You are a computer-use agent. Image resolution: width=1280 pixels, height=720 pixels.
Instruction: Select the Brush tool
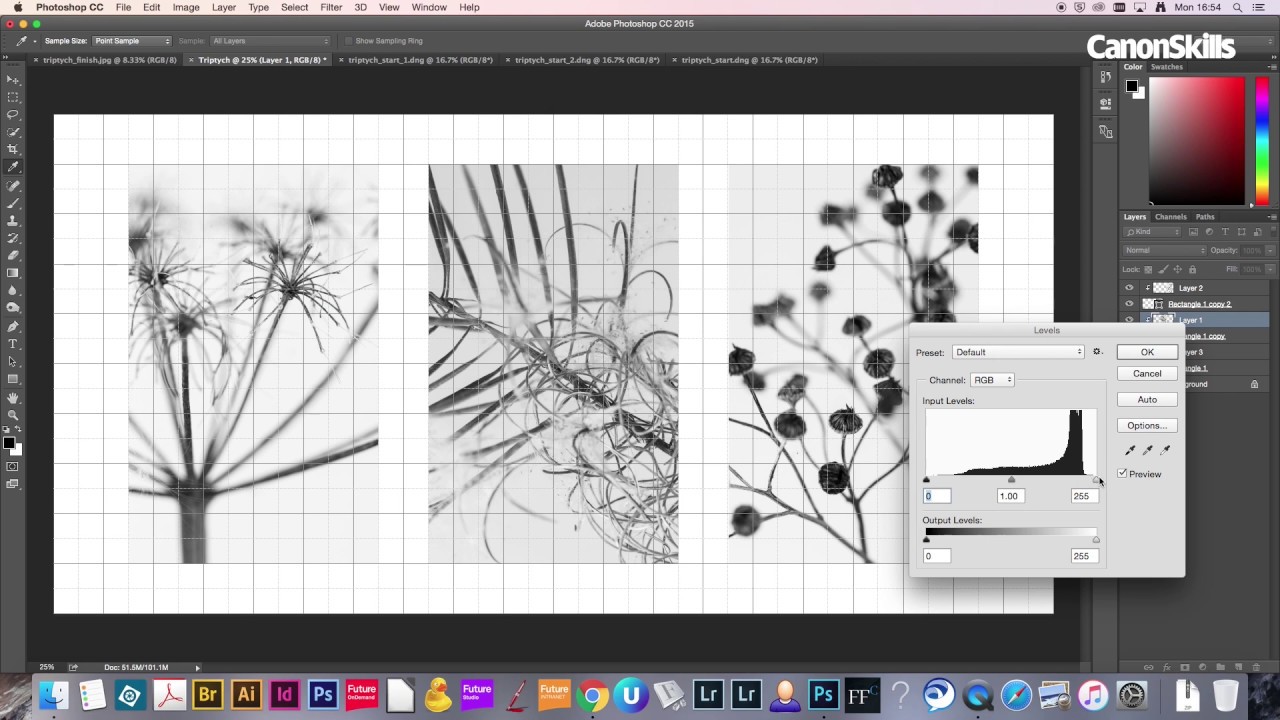tap(13, 202)
